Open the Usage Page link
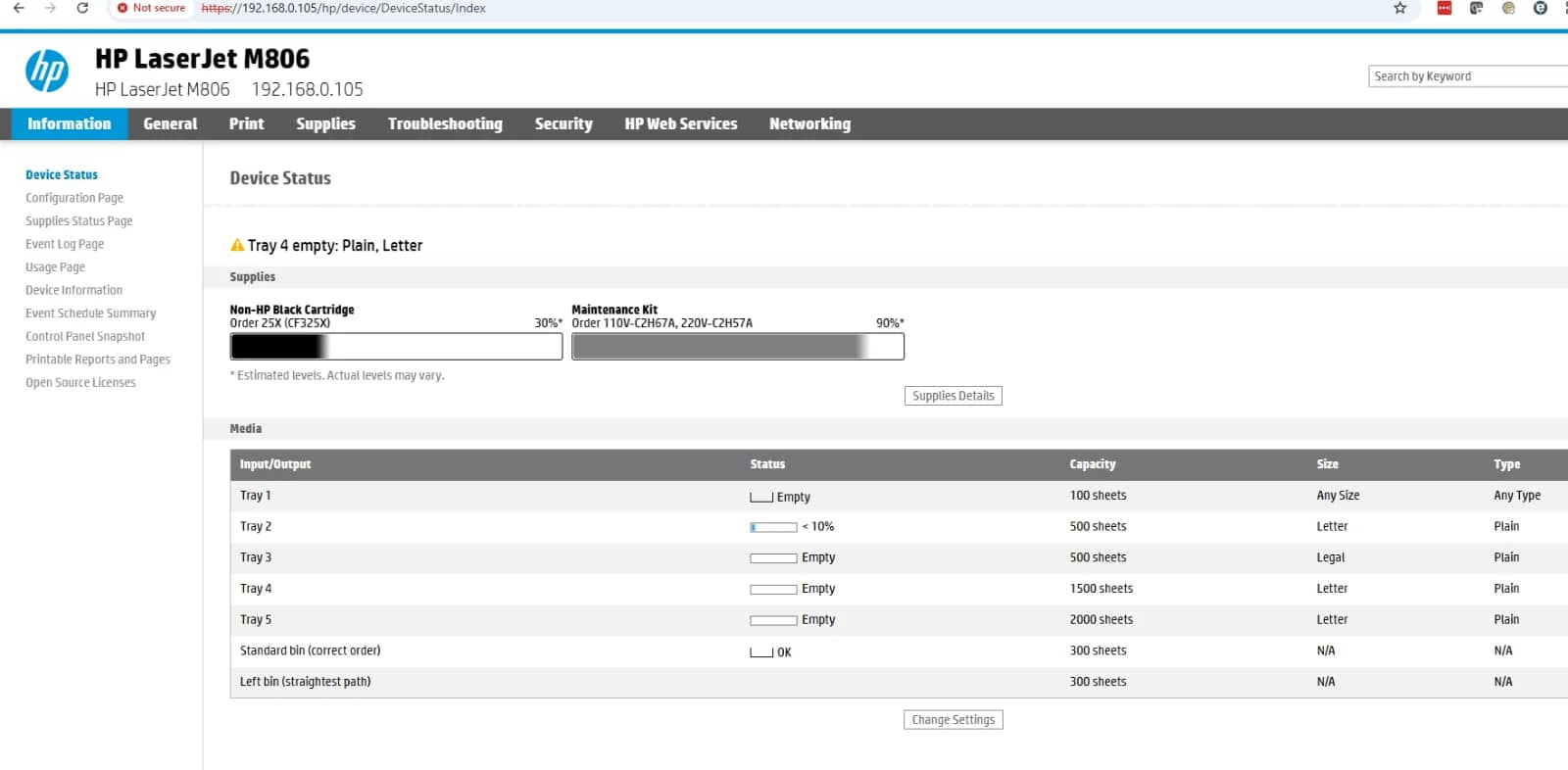This screenshot has width=1568, height=770. 56,267
